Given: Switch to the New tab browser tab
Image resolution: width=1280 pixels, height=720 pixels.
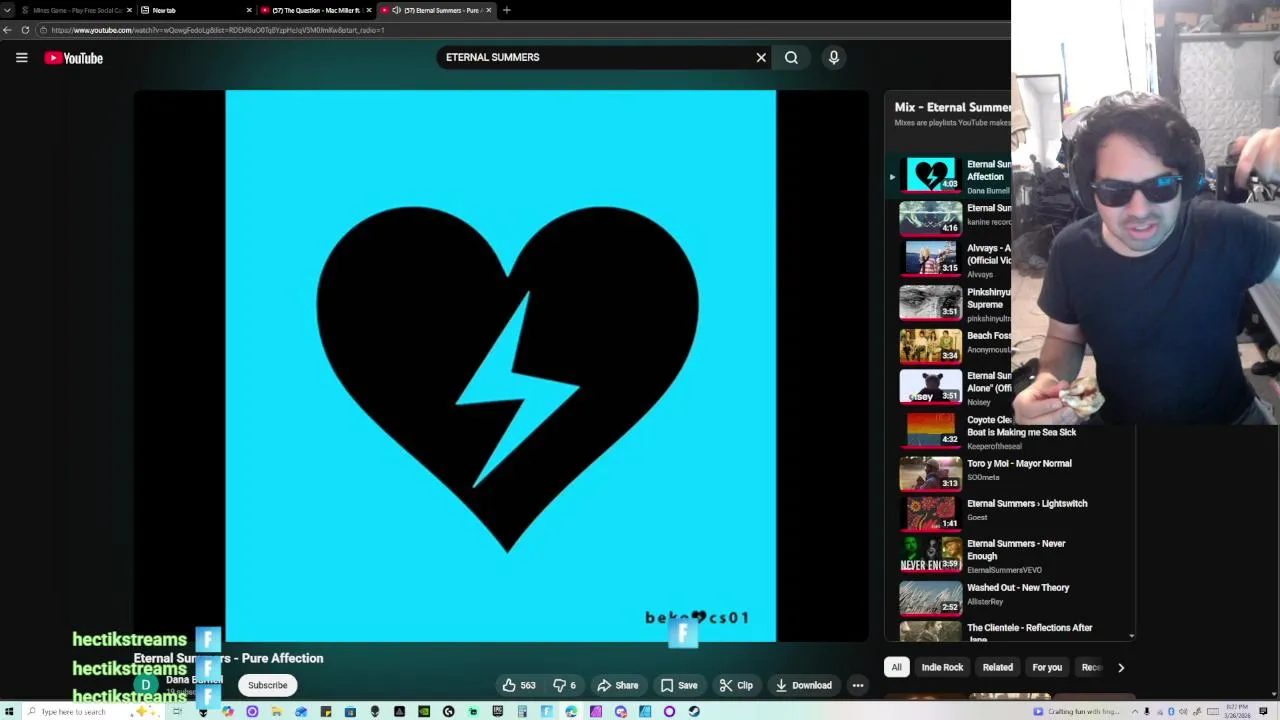Looking at the screenshot, I should (195, 10).
